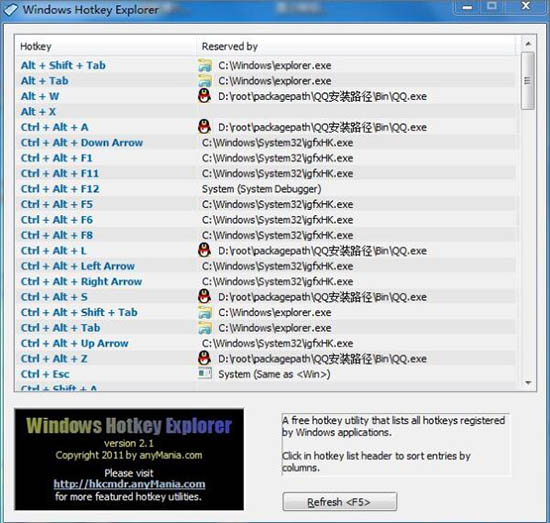Maximize the Windows Hotkey Explorer window

tap(492, 6)
